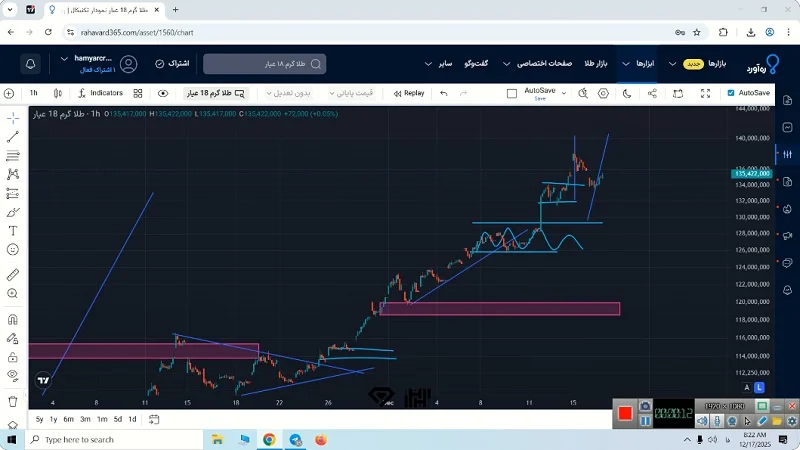Open the emoji sticker tool

(x=13, y=250)
